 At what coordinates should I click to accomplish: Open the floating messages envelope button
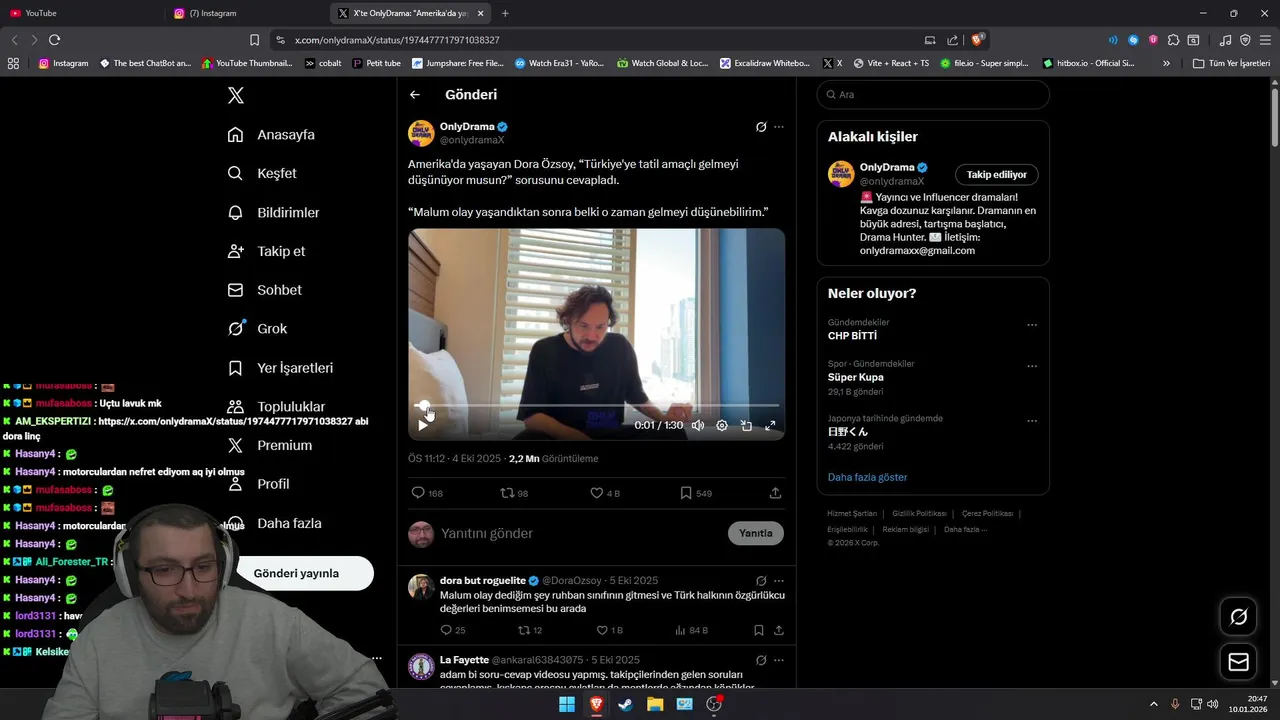click(x=1238, y=662)
